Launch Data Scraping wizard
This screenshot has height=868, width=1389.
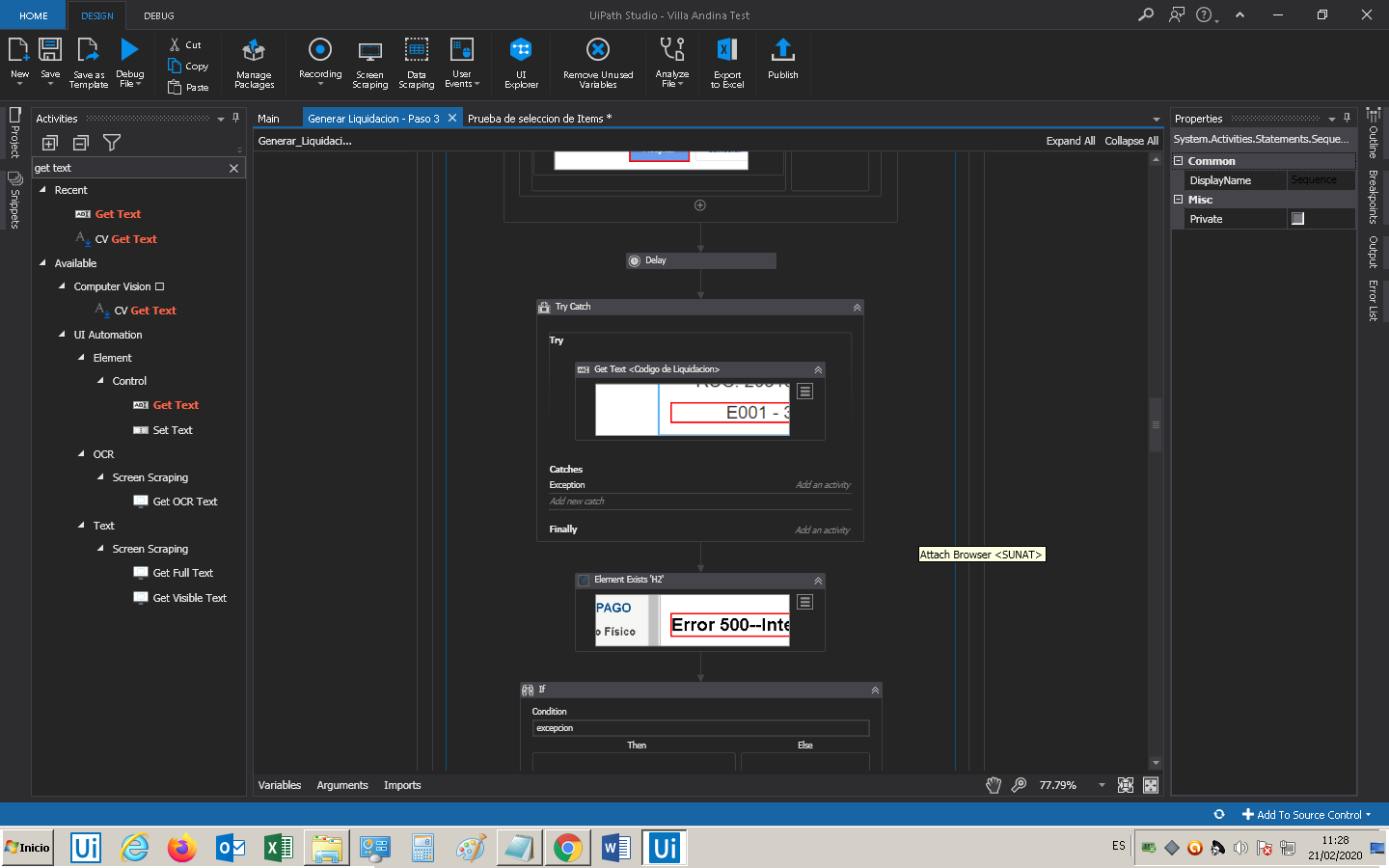[417, 64]
